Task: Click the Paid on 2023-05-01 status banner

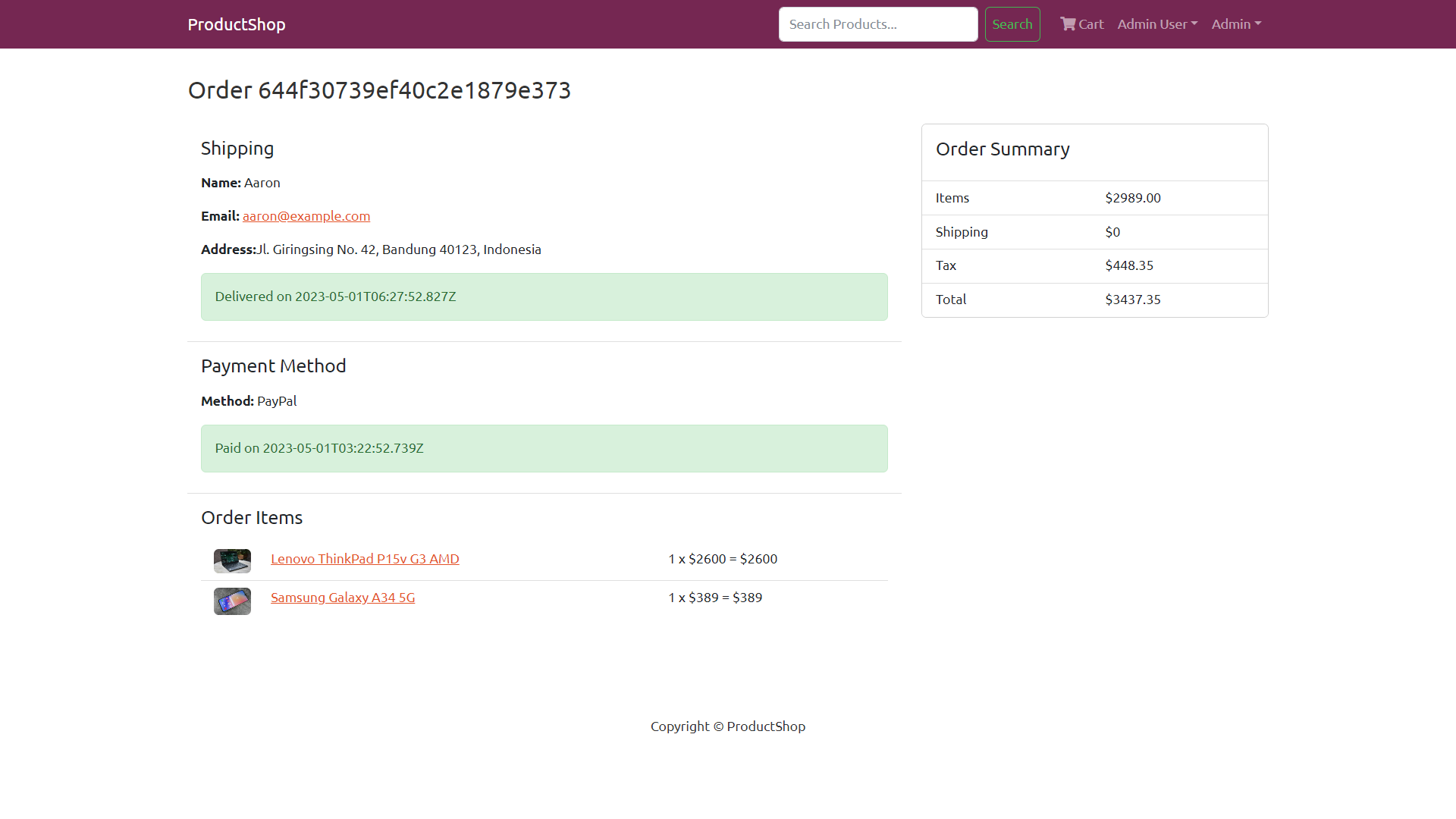Action: (544, 448)
